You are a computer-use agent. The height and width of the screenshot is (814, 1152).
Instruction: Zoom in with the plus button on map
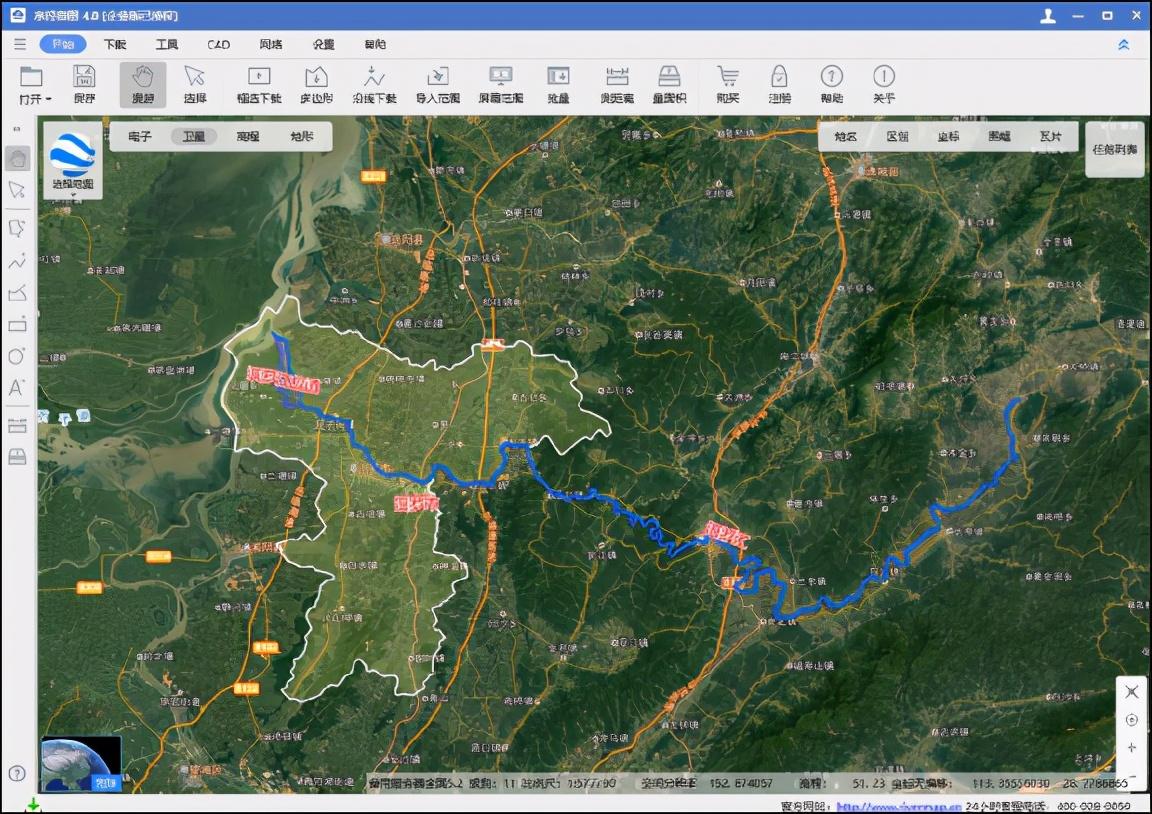(x=1131, y=748)
